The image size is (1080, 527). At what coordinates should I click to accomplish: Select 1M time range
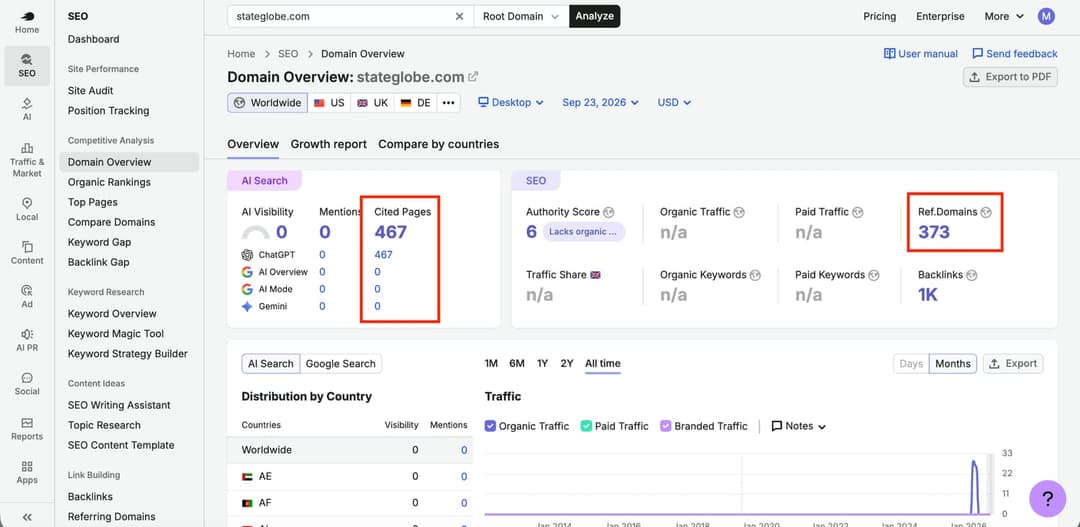tap(491, 364)
